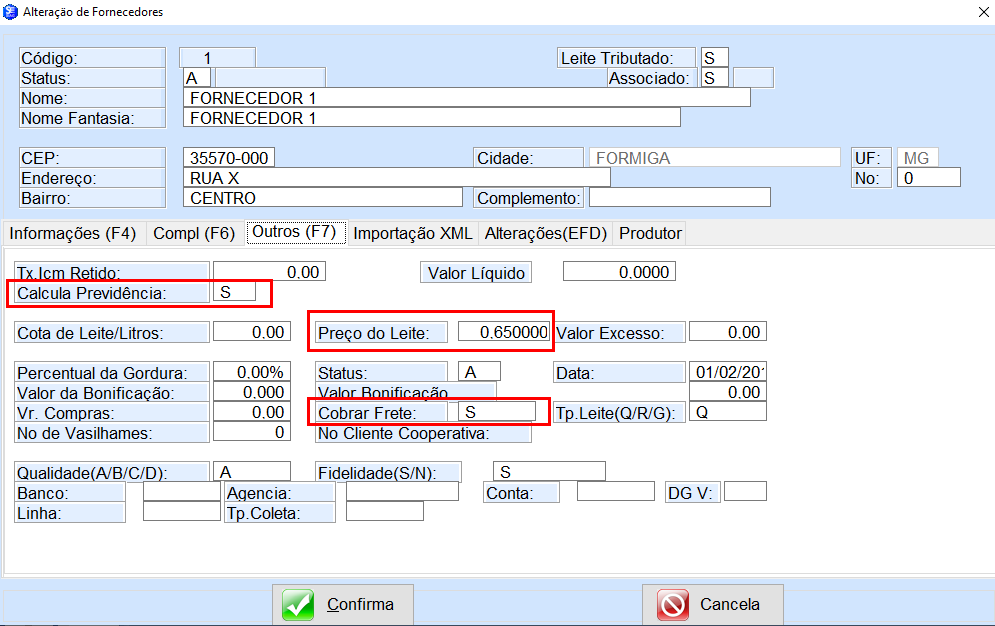Close the Alteração de Fornecedores window
Viewport: 995px width, 626px height.
pyautogui.click(x=982, y=12)
